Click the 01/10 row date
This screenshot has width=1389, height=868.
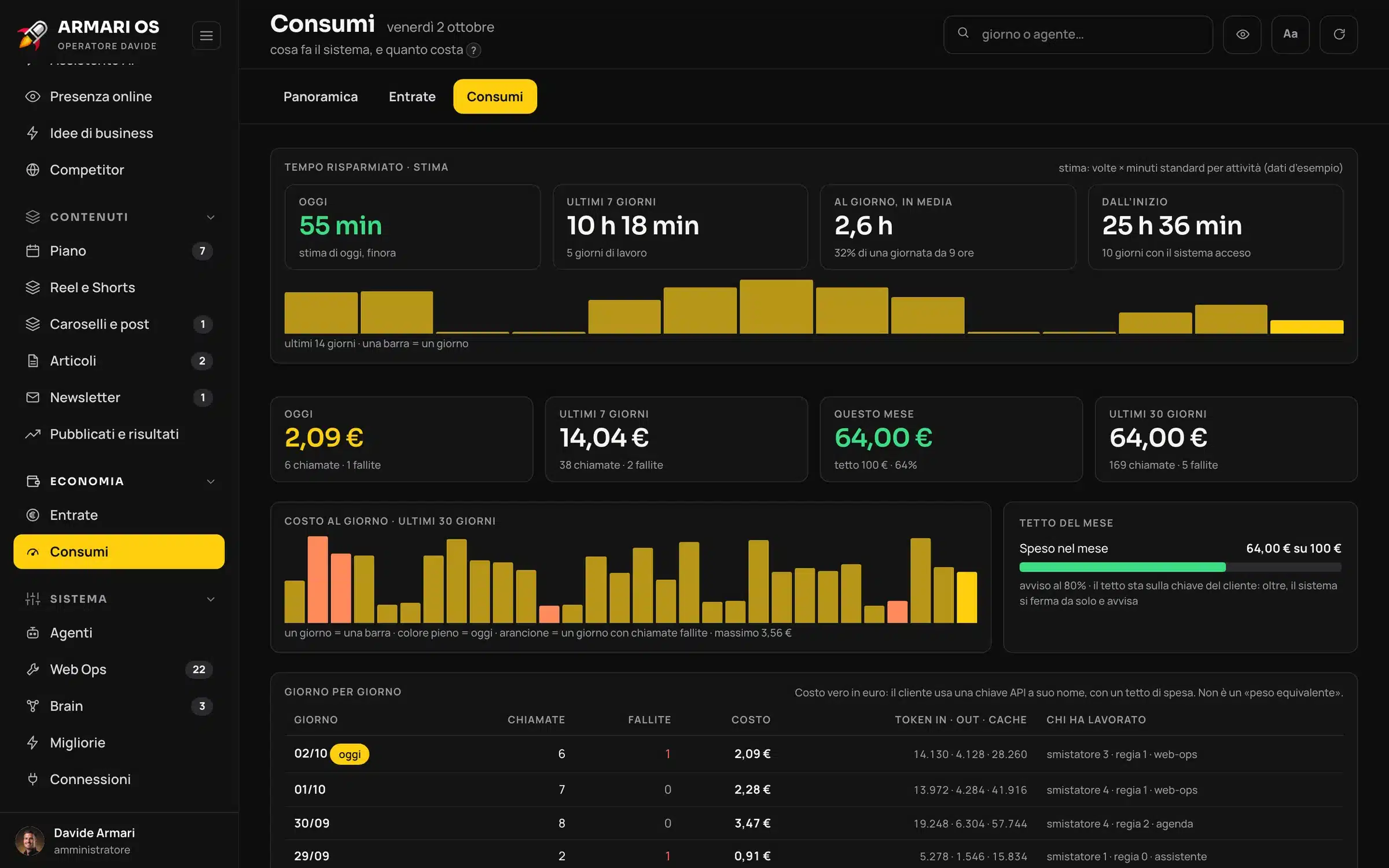pos(310,790)
